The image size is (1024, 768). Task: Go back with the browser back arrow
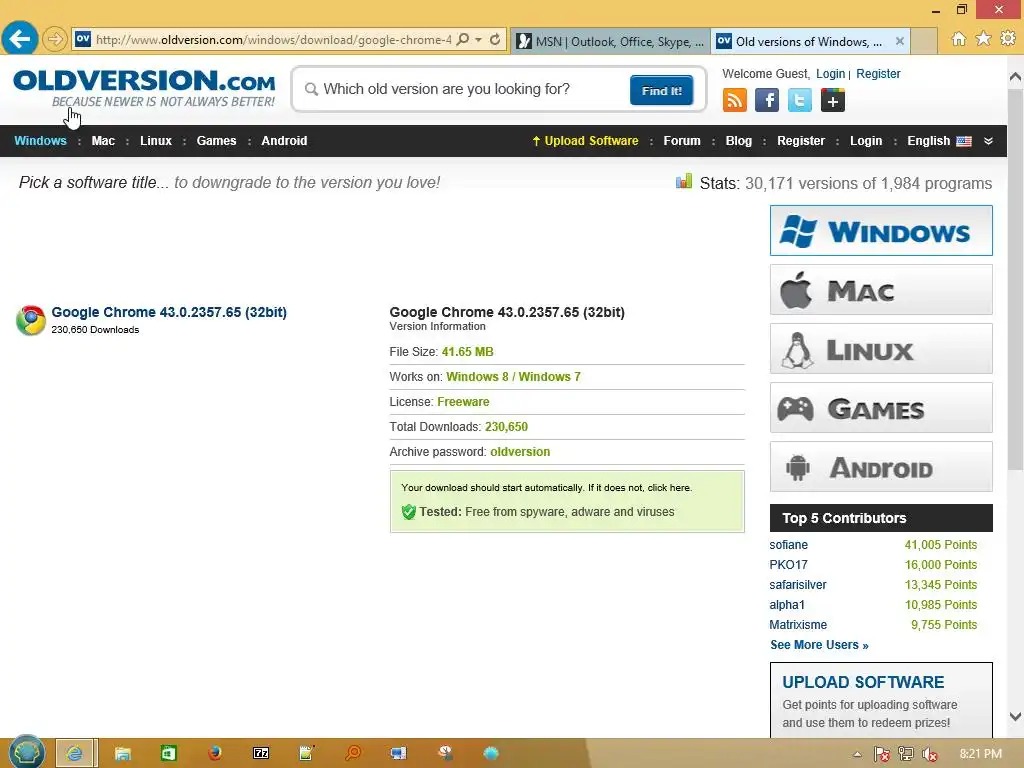point(20,39)
